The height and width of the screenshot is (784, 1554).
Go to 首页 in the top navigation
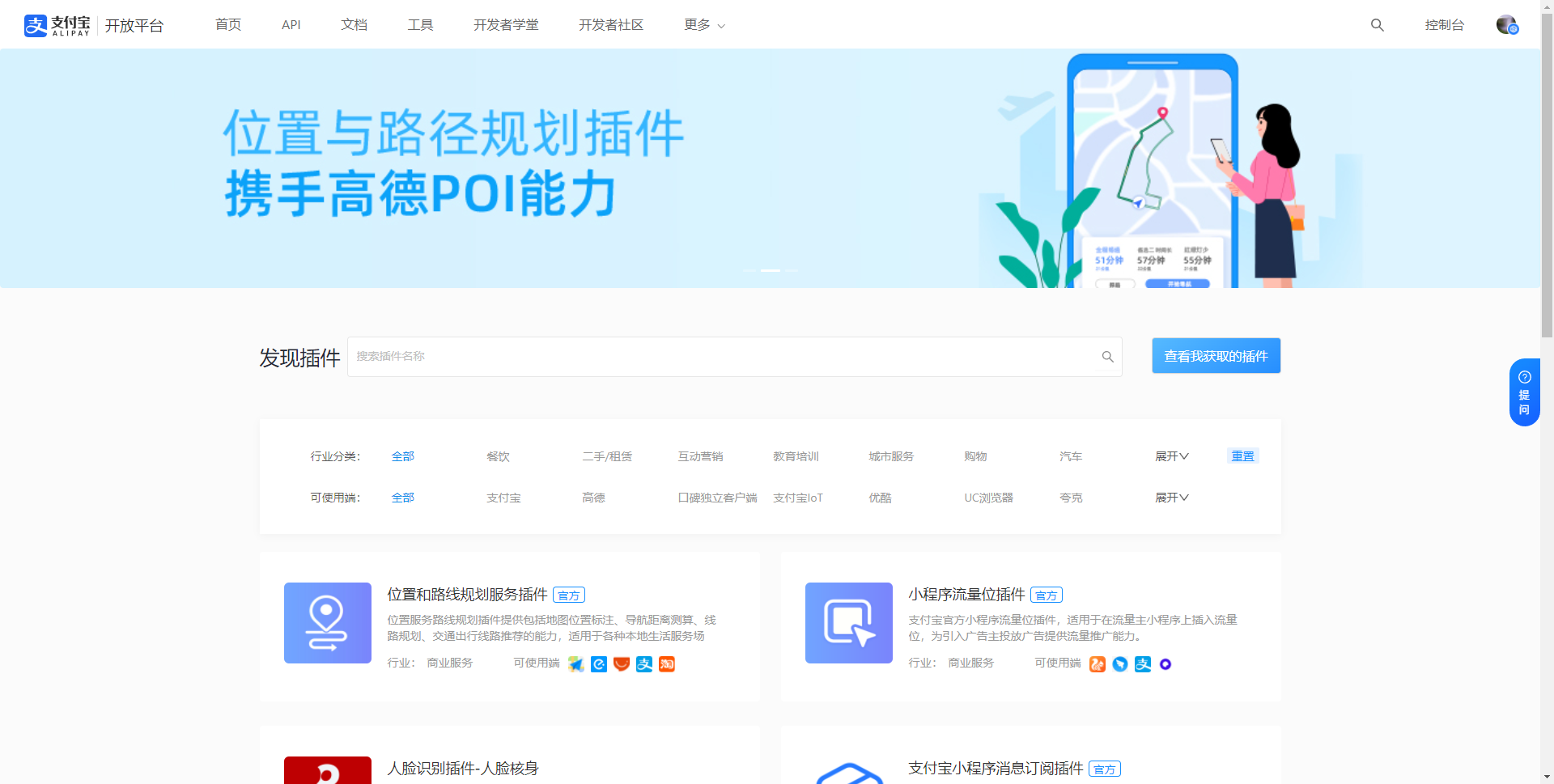pyautogui.click(x=228, y=25)
